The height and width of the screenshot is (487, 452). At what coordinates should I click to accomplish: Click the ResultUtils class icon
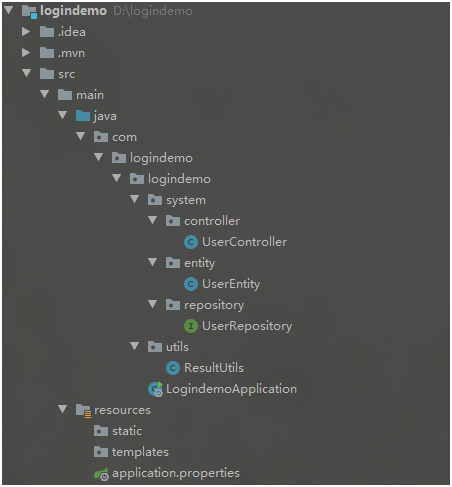click(x=173, y=368)
